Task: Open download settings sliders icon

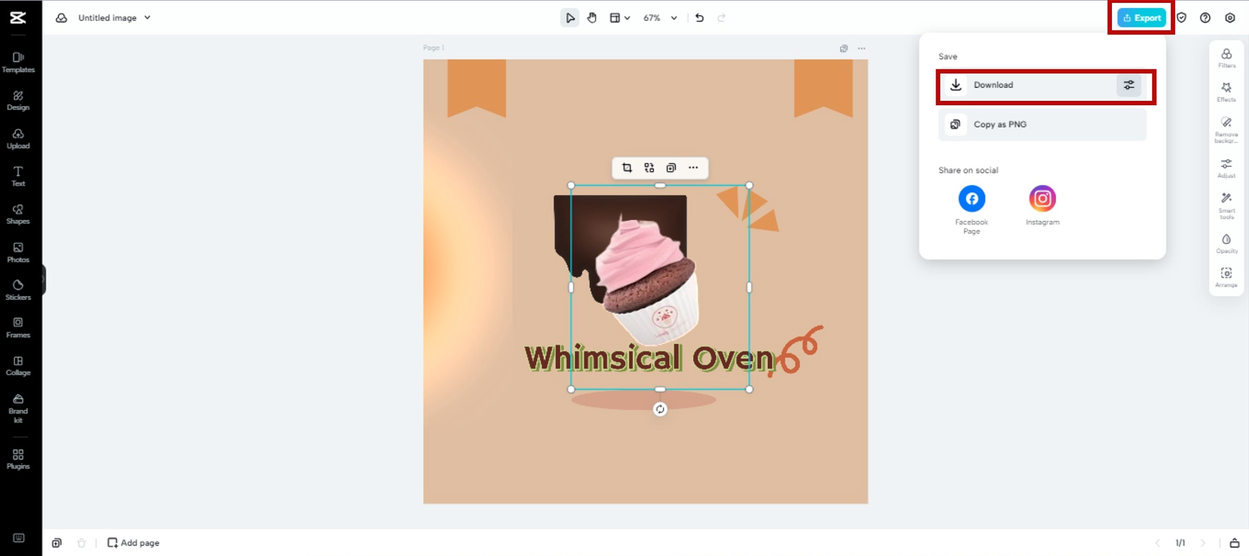Action: [1129, 86]
